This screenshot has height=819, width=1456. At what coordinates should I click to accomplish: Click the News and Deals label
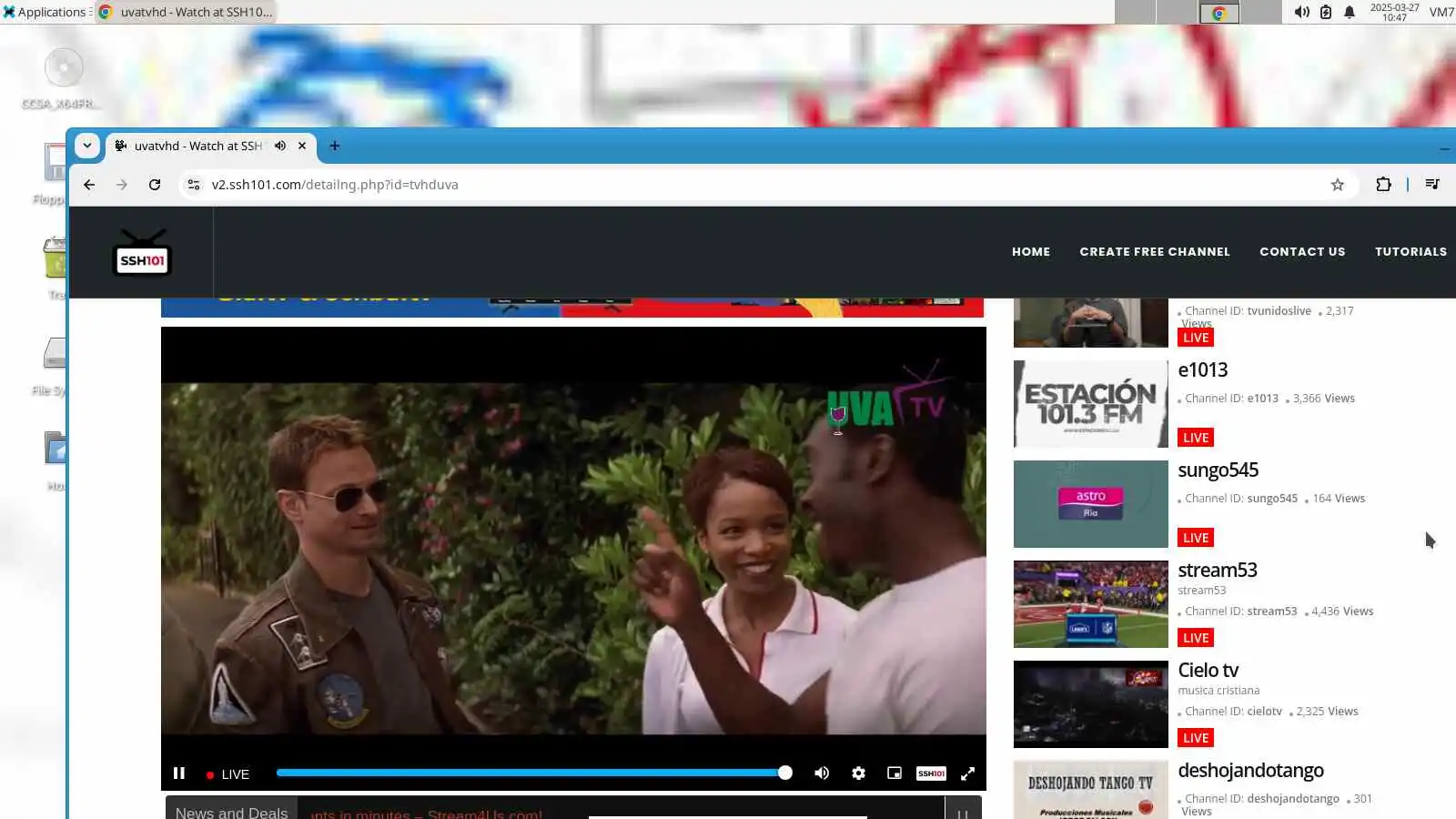click(x=231, y=812)
